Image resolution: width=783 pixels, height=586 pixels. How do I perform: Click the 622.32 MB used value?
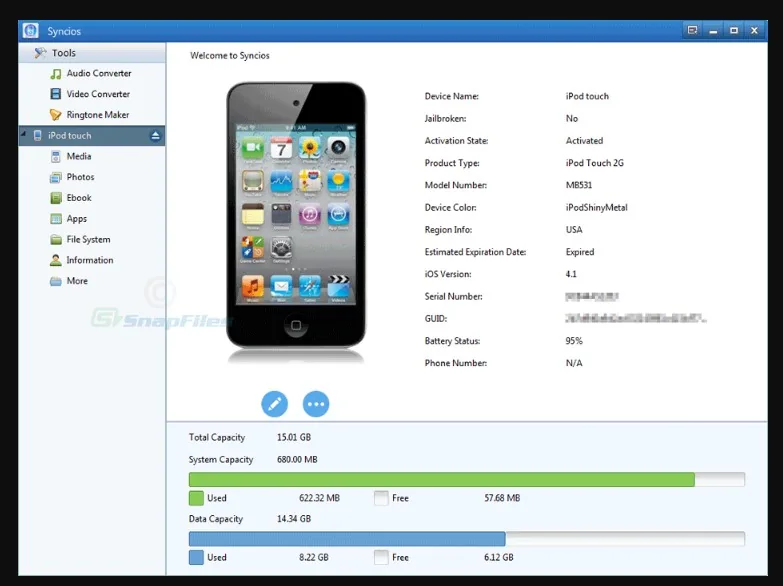pyautogui.click(x=320, y=498)
